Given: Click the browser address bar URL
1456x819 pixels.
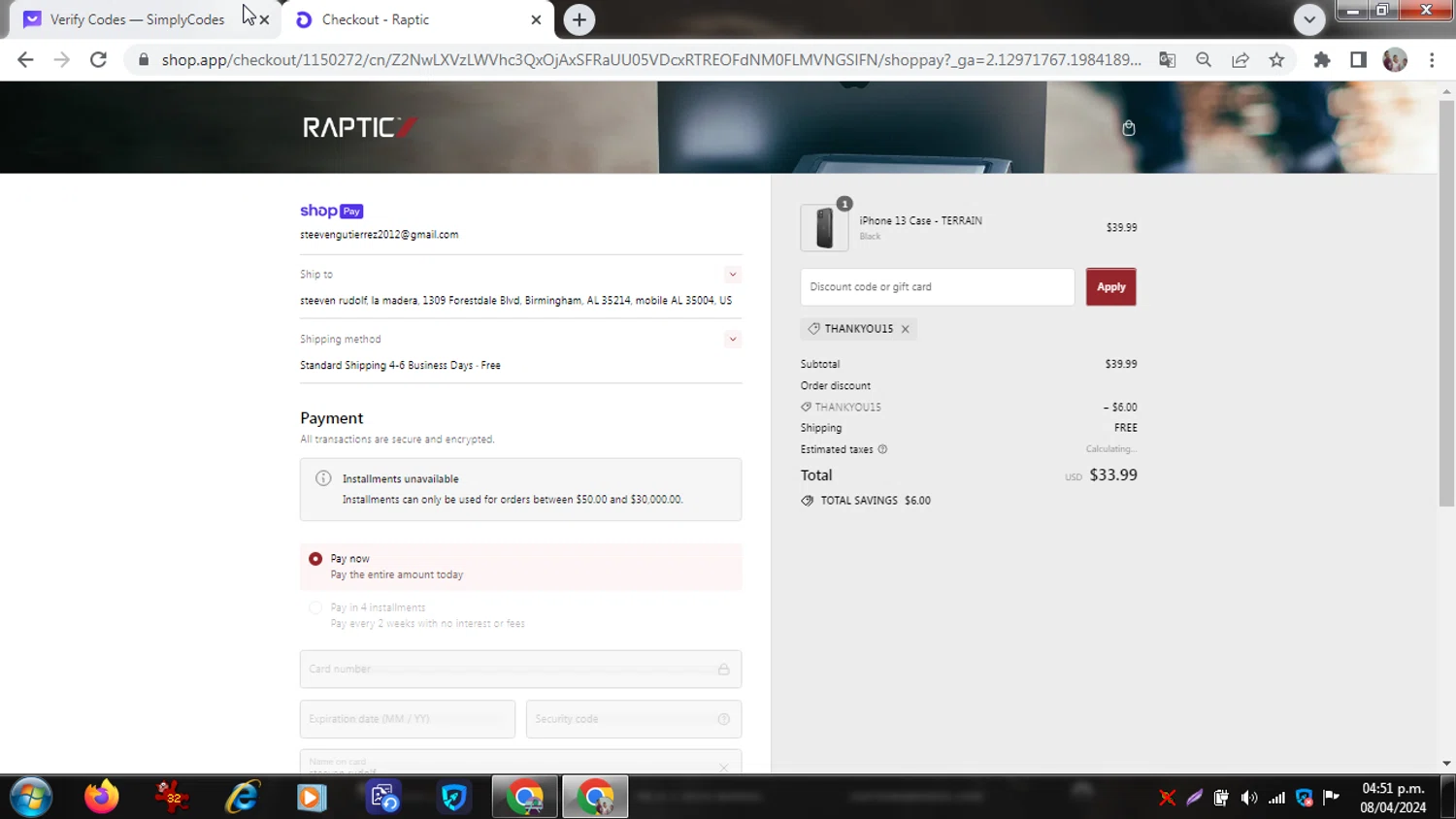Looking at the screenshot, I should coord(651,60).
